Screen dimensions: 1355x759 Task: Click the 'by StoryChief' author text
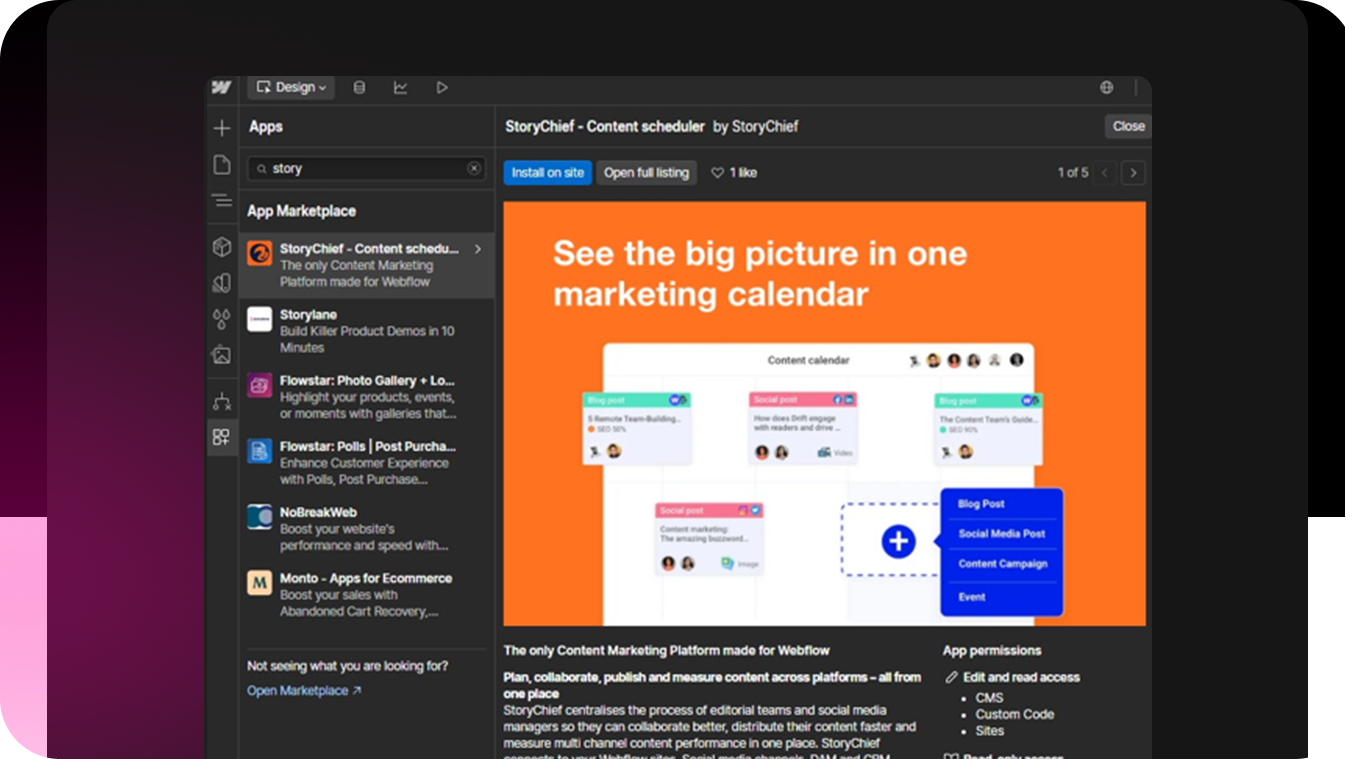click(x=756, y=127)
